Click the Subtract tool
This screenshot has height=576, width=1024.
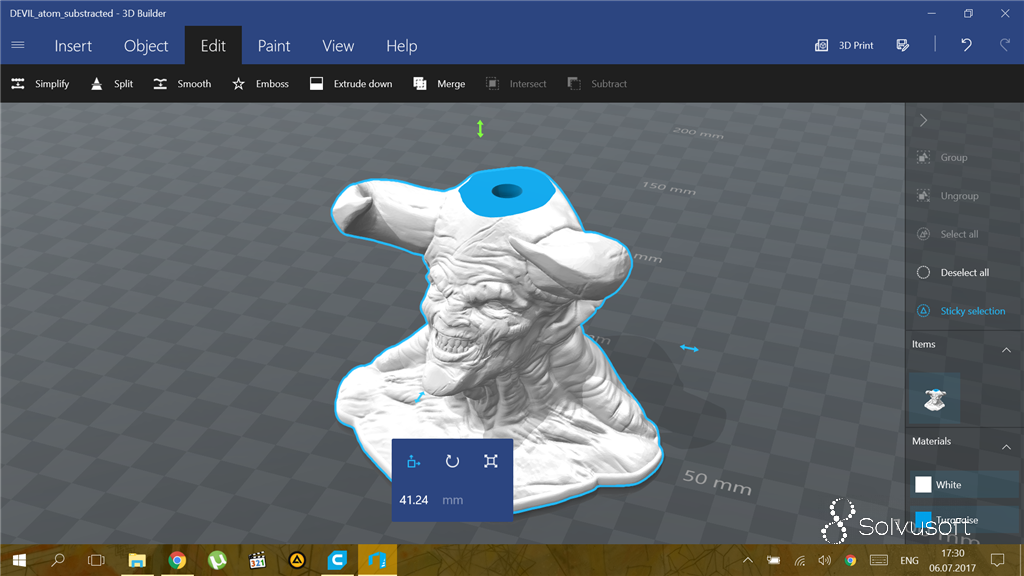coord(597,84)
